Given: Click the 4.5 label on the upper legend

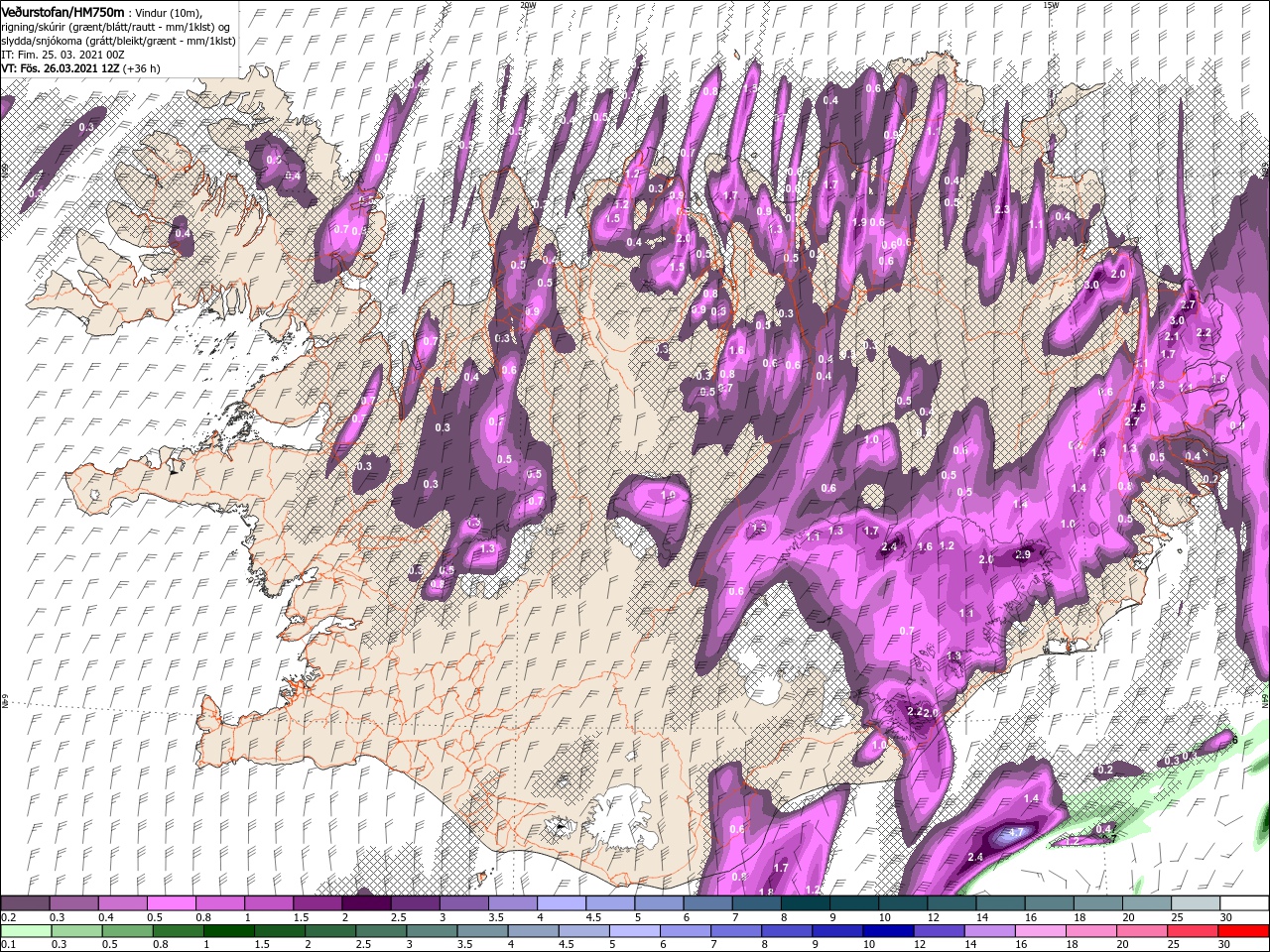Looking at the screenshot, I should pos(593,917).
